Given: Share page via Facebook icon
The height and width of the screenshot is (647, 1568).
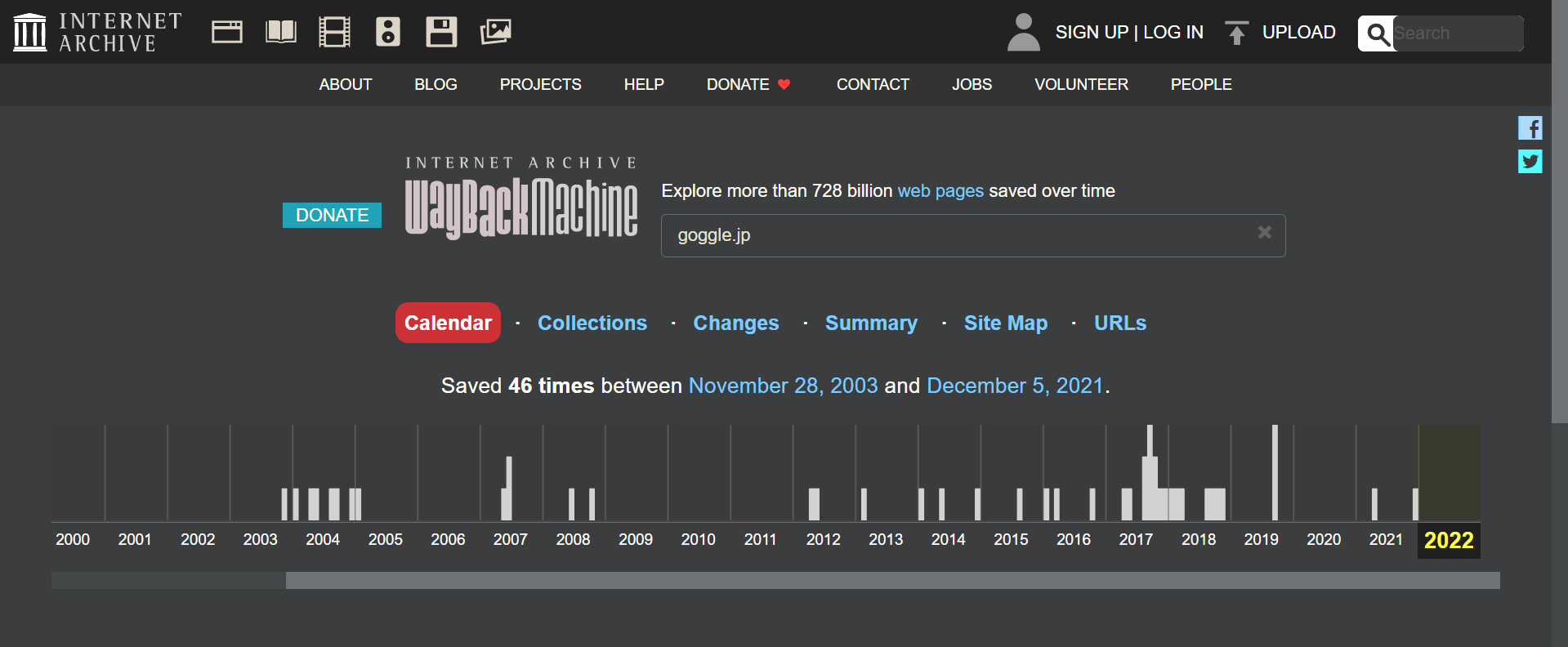Looking at the screenshot, I should (x=1530, y=128).
